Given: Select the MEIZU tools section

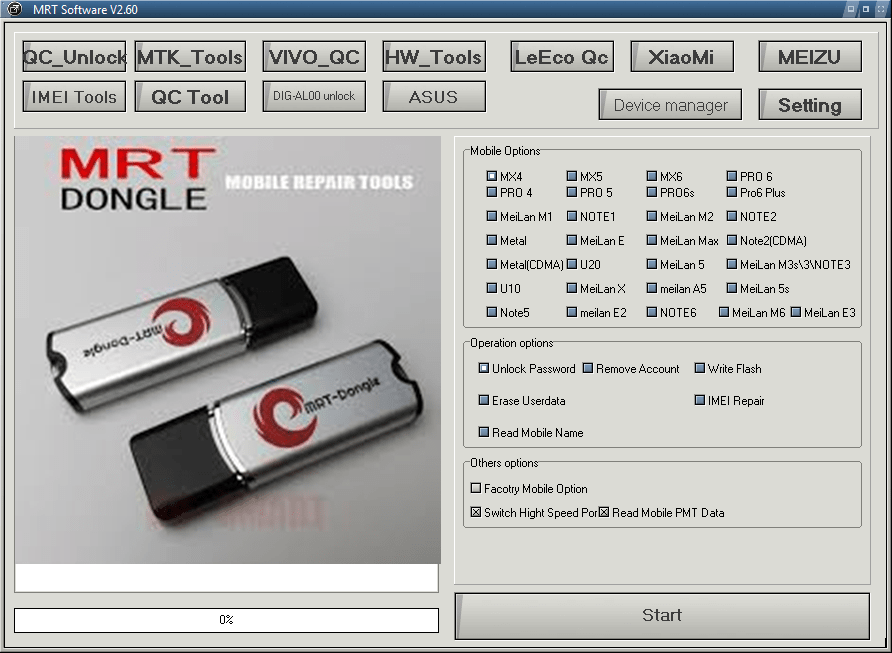Looking at the screenshot, I should [810, 56].
